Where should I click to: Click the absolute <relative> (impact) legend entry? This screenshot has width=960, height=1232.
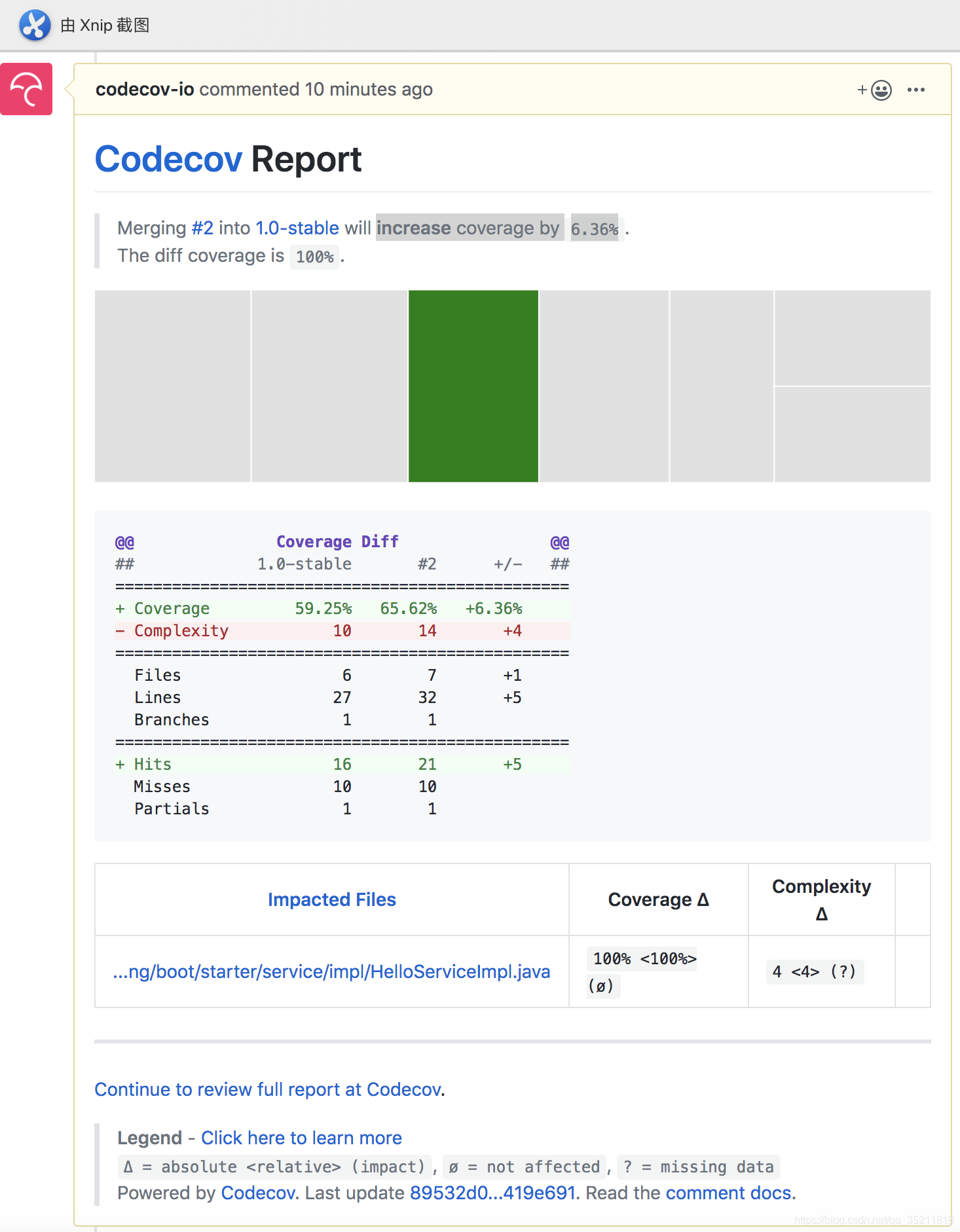(274, 1167)
